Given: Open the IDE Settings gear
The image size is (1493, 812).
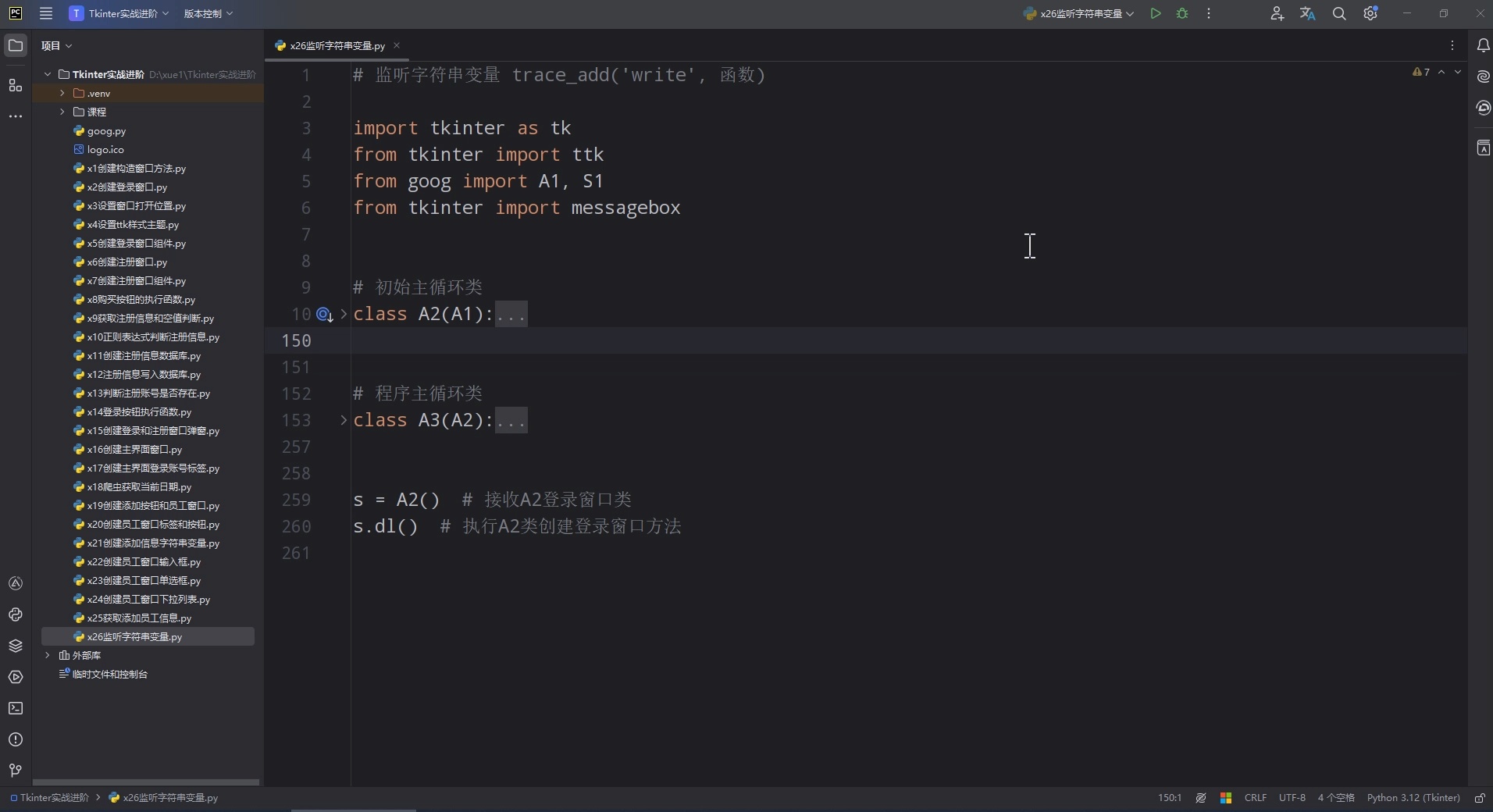Looking at the screenshot, I should tap(1371, 13).
